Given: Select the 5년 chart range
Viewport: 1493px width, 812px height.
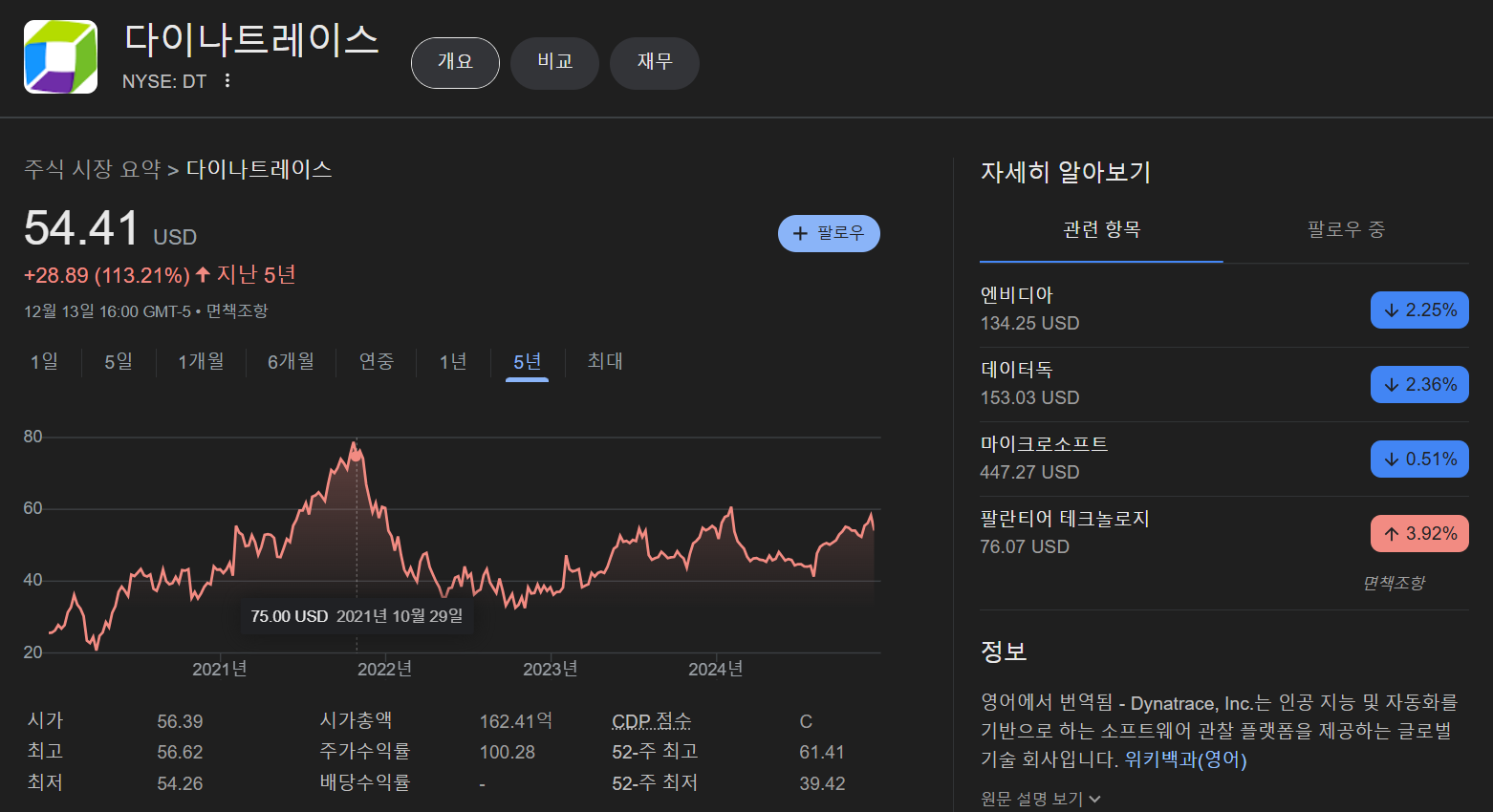Looking at the screenshot, I should pyautogui.click(x=527, y=362).
